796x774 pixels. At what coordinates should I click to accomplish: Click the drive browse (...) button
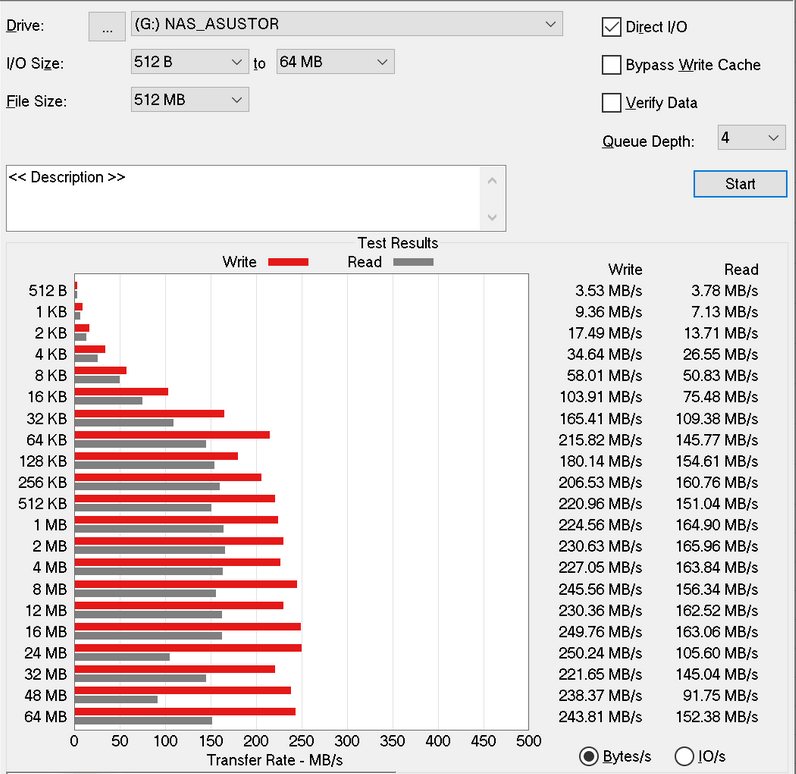107,26
